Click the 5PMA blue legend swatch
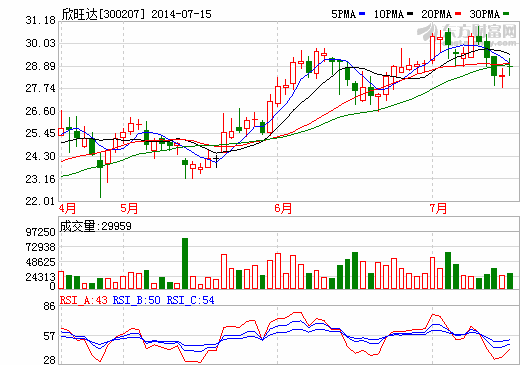The height and width of the screenshot is (365, 520). (x=362, y=14)
